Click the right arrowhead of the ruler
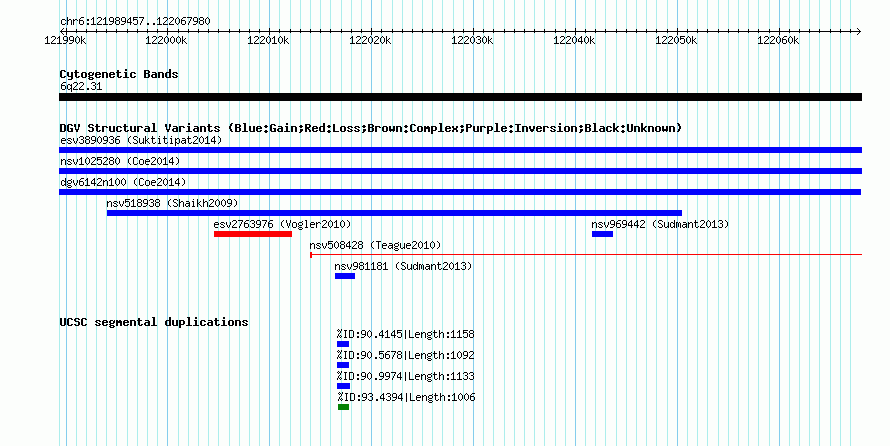This screenshot has width=890, height=446. (x=859, y=31)
